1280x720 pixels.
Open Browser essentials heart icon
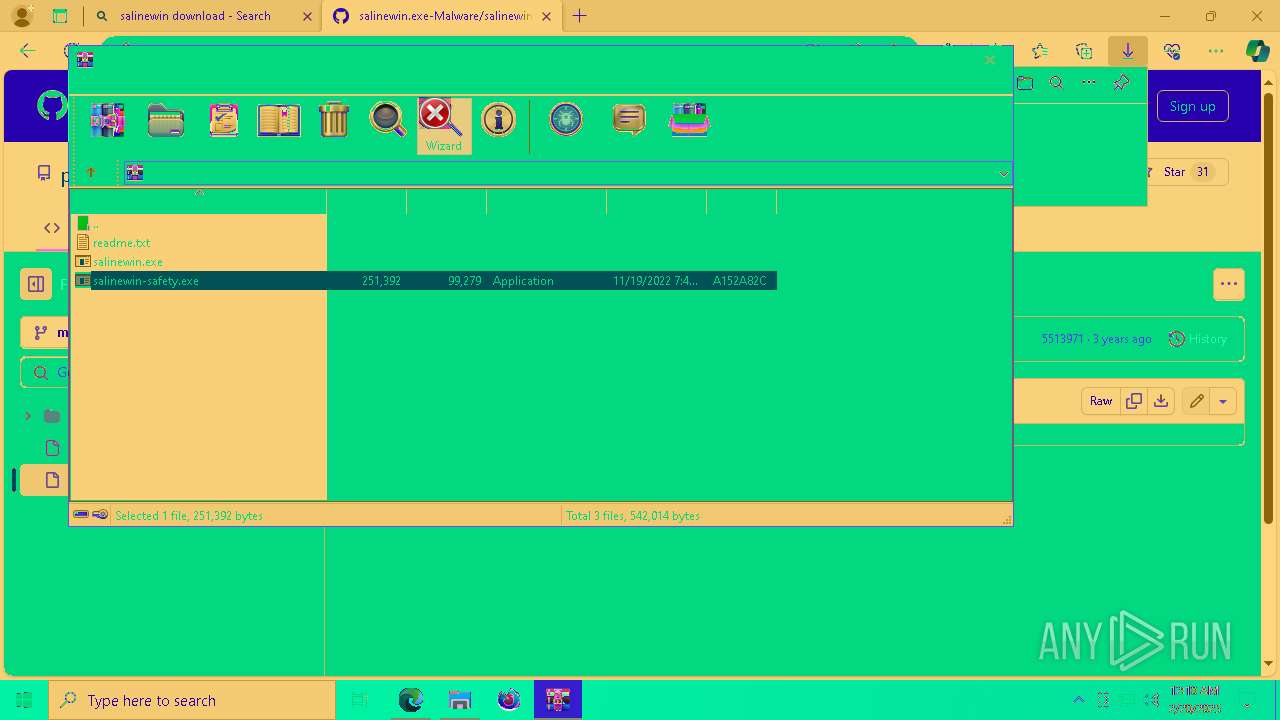tap(1172, 51)
